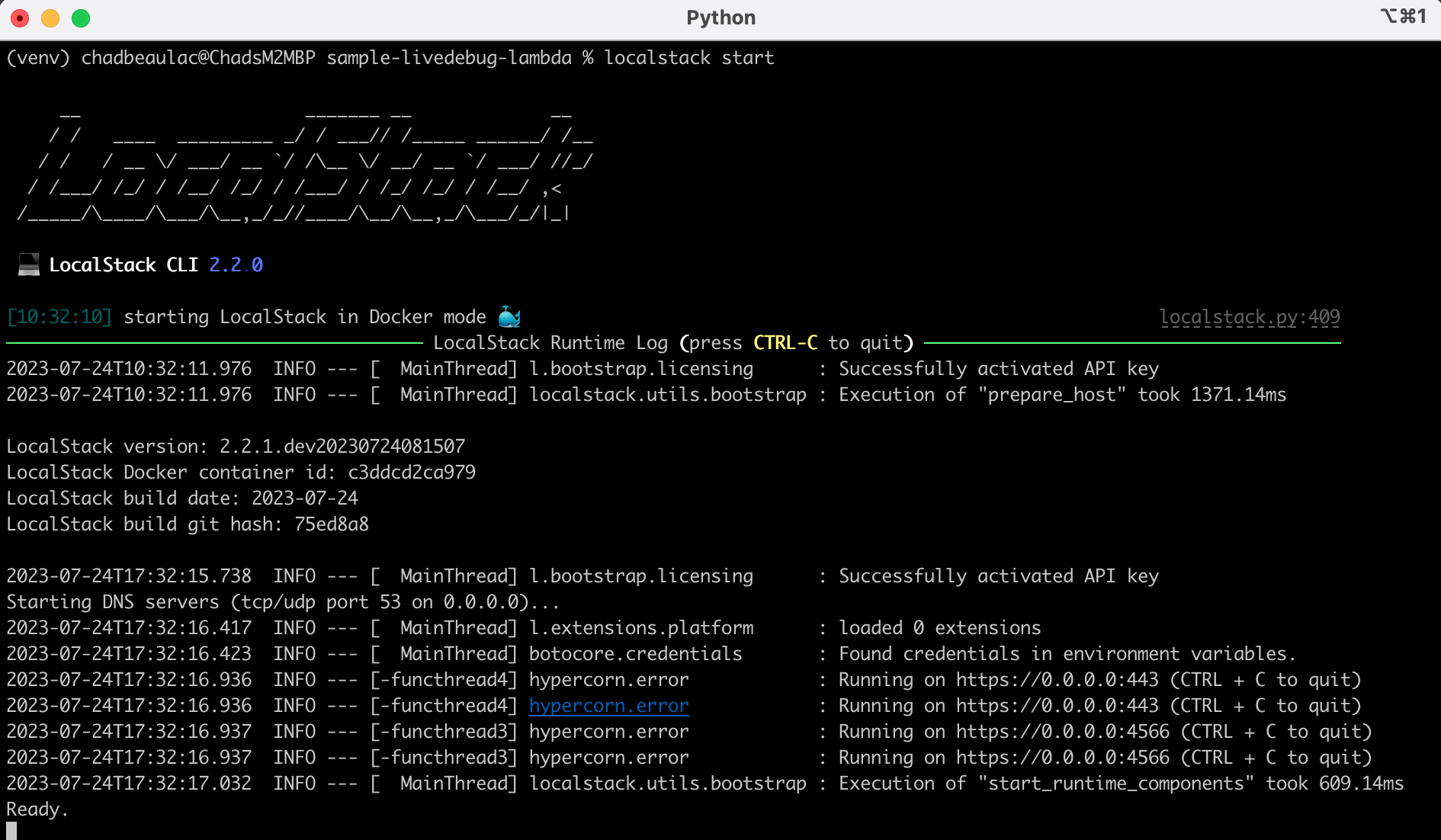Image resolution: width=1441 pixels, height=840 pixels.
Task: Click 'prepare_host' took 1371.14ms message
Action: pyautogui.click(x=1062, y=395)
